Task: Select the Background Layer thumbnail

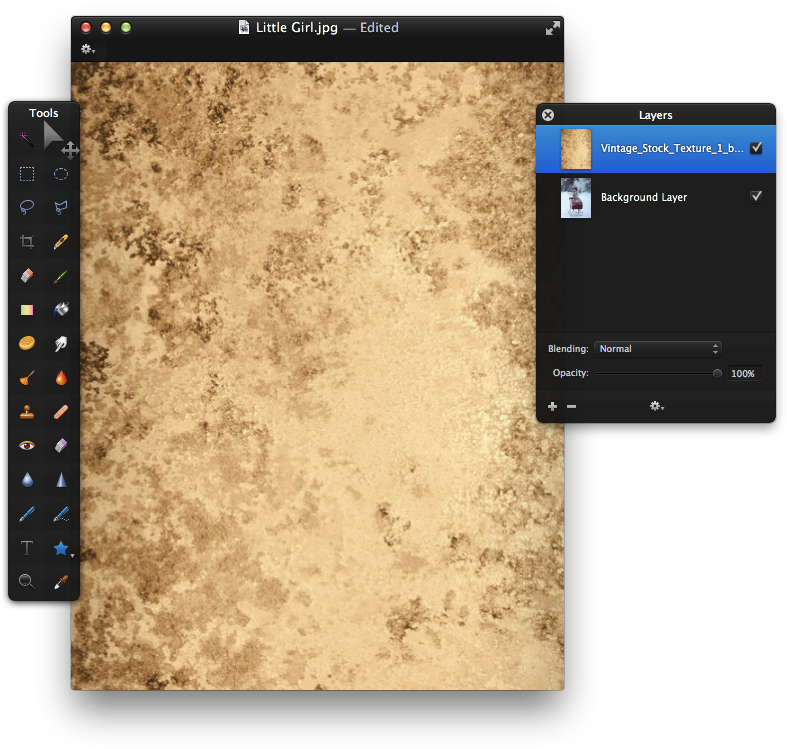Action: point(576,198)
